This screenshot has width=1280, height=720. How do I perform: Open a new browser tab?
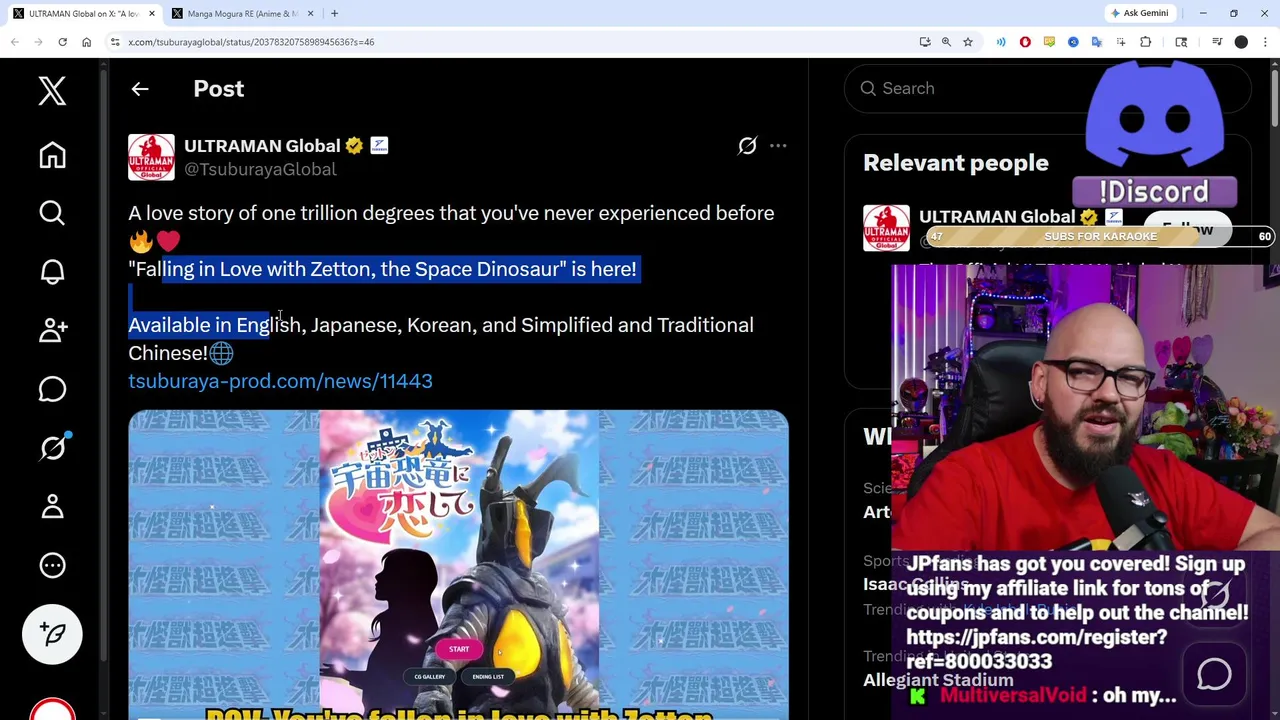point(334,14)
